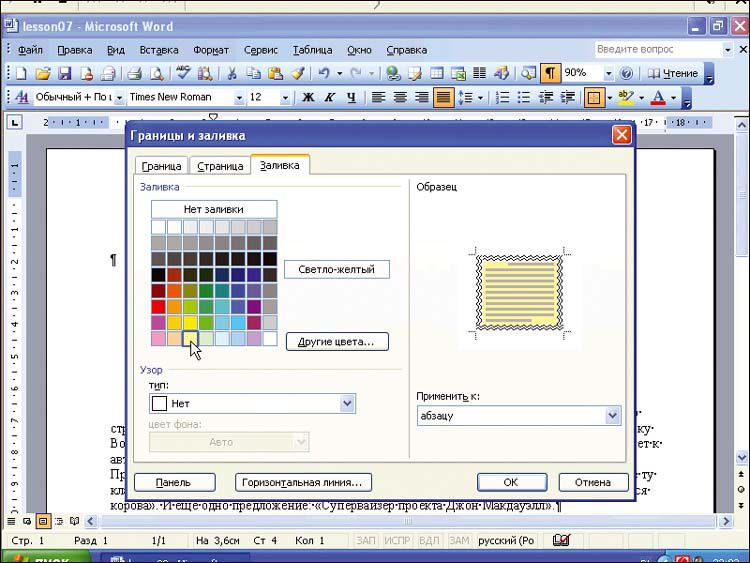Select the 'Нет заливки' no-fill option
The width and height of the screenshot is (750, 563).
[x=214, y=209]
